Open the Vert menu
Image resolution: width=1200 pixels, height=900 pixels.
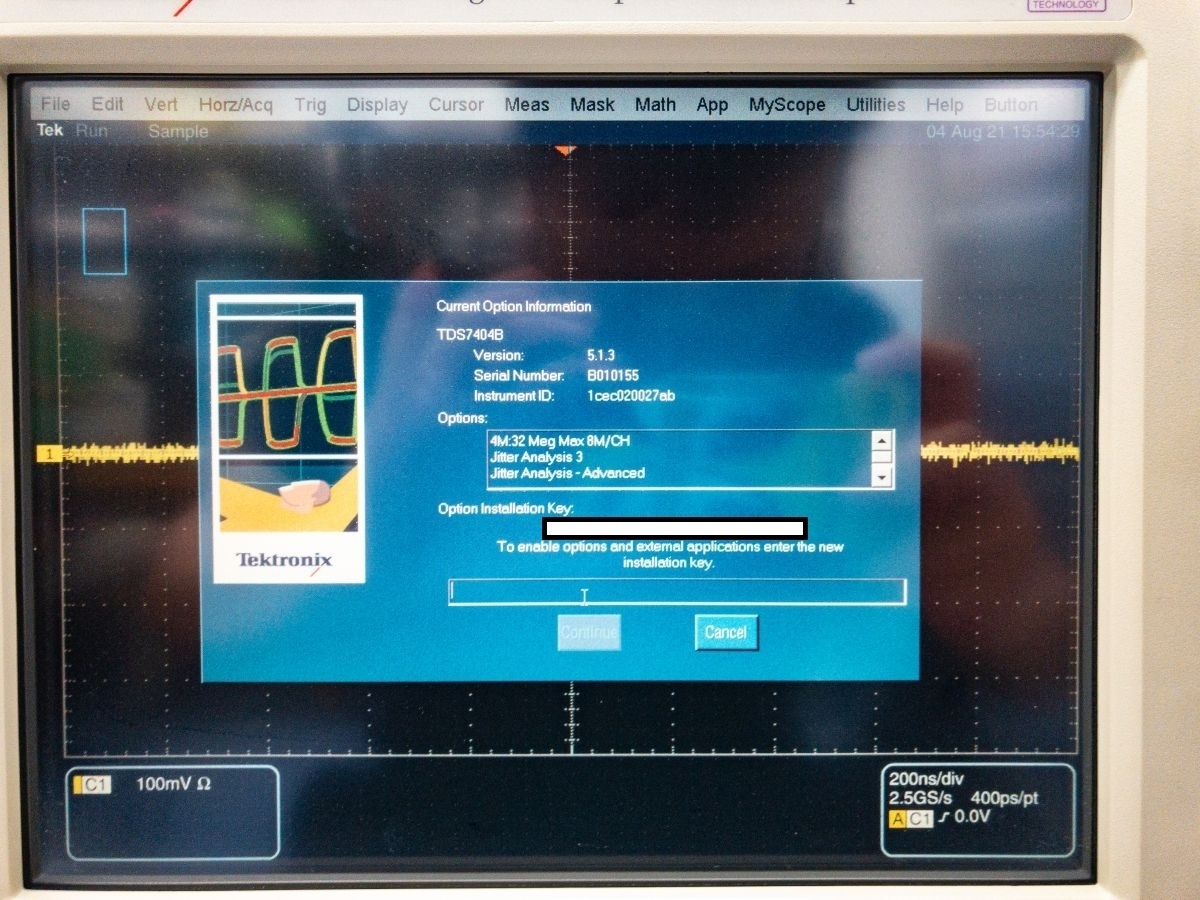pos(161,104)
